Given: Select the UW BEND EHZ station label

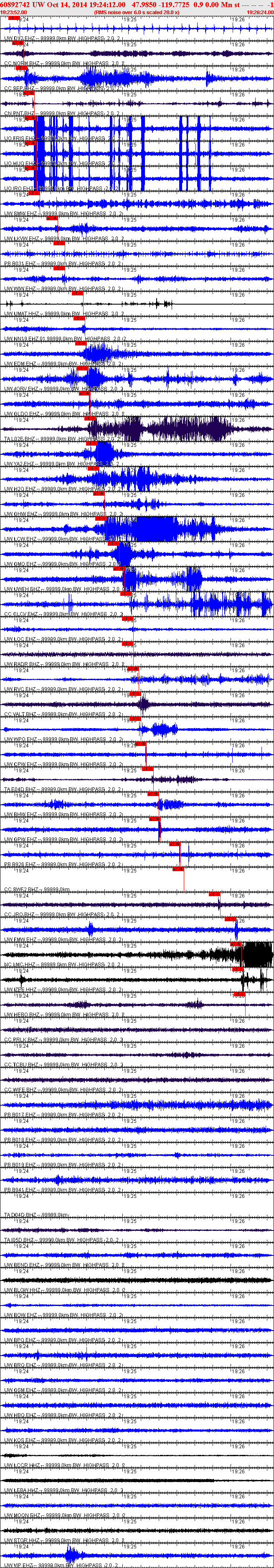Looking at the screenshot, I should pyautogui.click(x=64, y=1264).
